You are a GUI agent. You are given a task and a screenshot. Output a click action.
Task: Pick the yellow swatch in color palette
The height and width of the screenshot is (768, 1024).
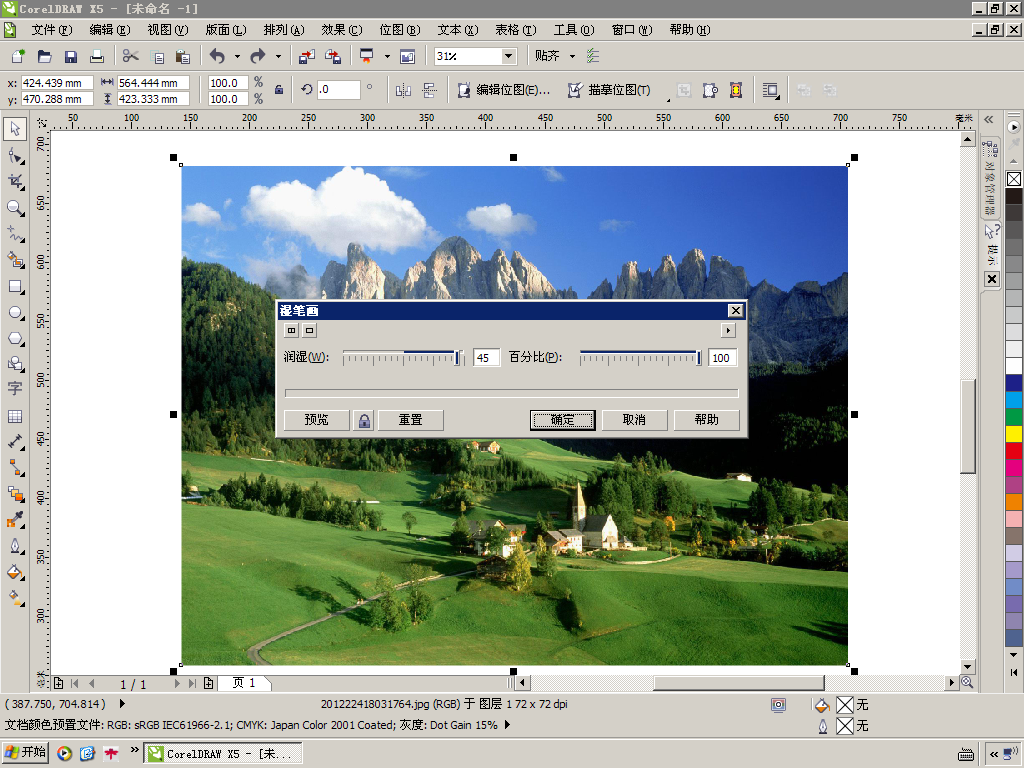(1014, 434)
